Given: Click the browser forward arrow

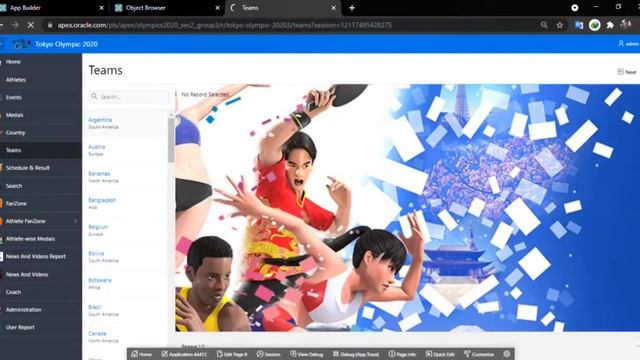Looking at the screenshot, I should 15,25.
